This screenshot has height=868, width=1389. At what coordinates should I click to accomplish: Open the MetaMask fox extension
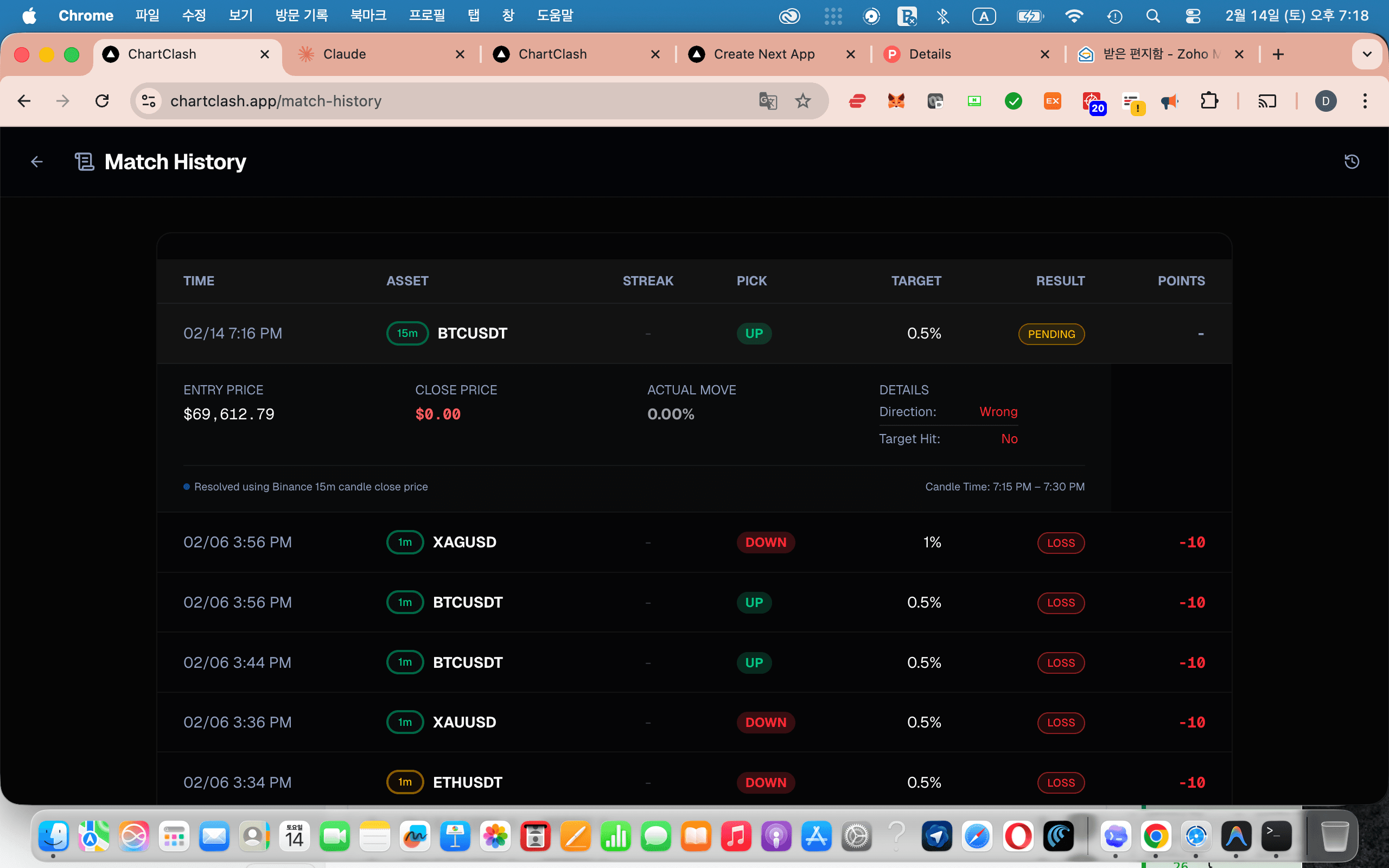[896, 101]
